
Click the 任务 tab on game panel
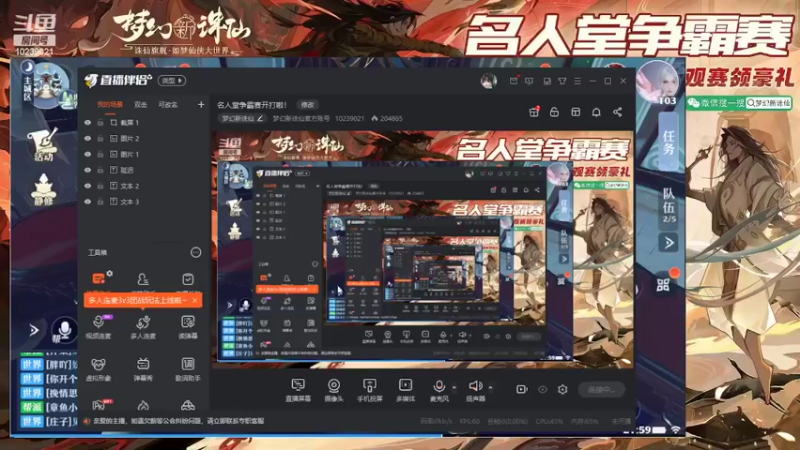pyautogui.click(x=668, y=142)
